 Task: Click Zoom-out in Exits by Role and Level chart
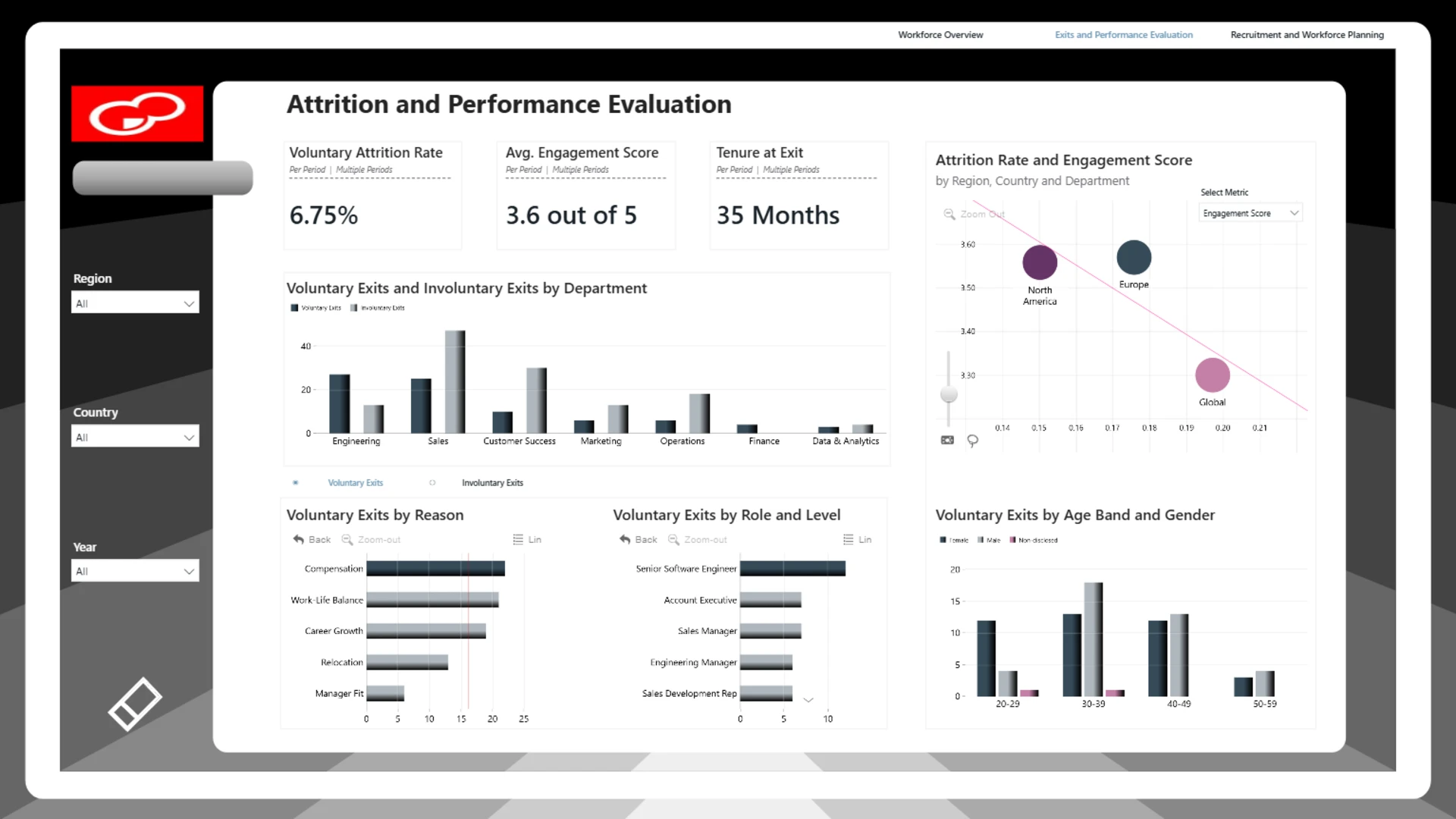pyautogui.click(x=697, y=539)
